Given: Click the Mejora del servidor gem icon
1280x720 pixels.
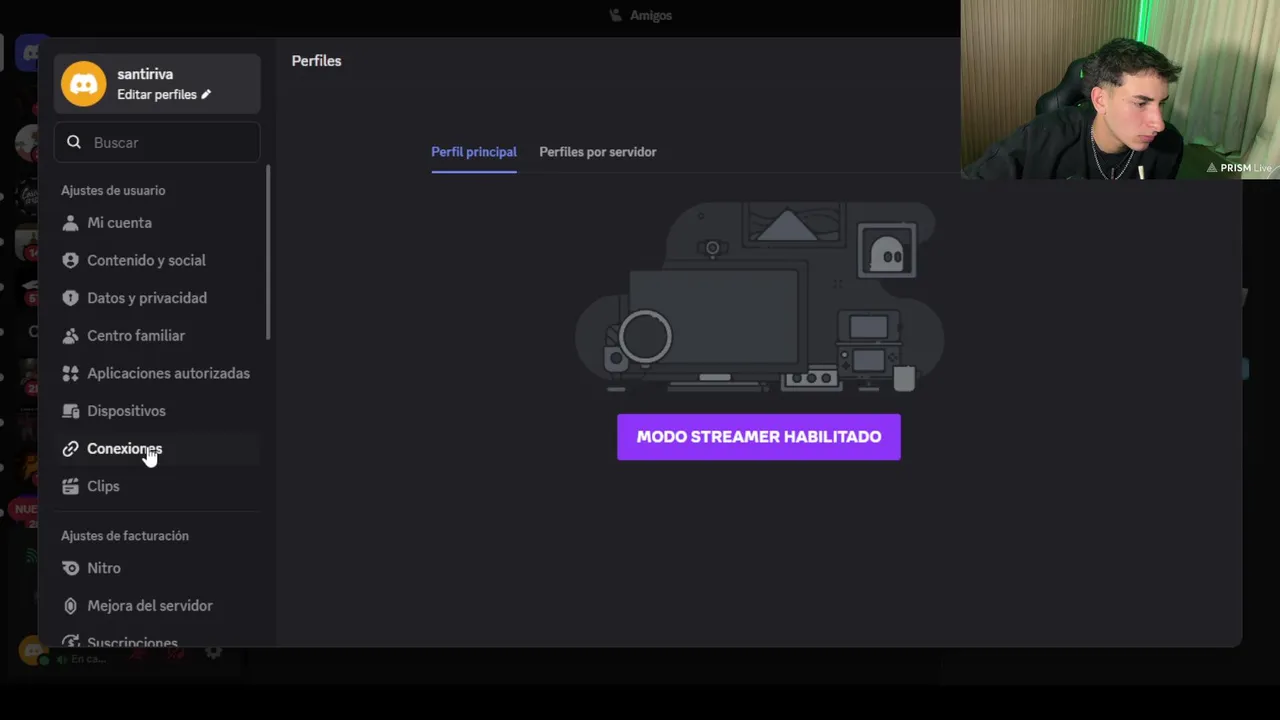Looking at the screenshot, I should coord(70,606).
